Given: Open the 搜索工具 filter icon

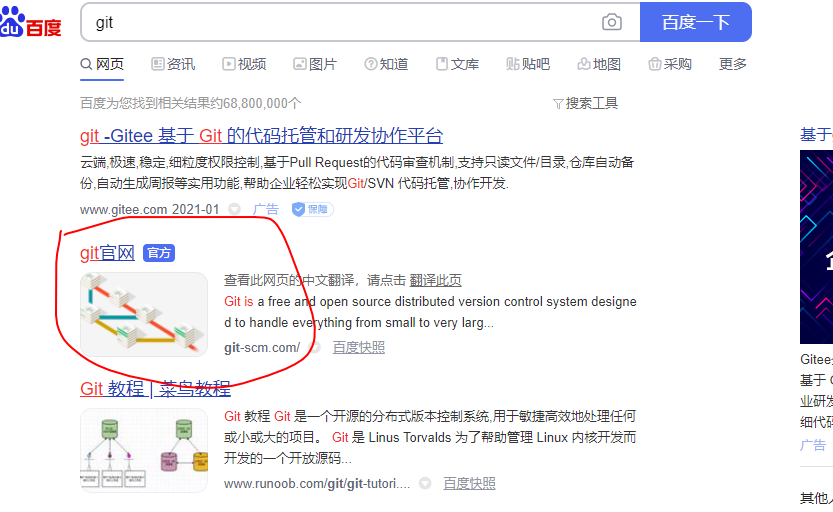Looking at the screenshot, I should point(558,104).
